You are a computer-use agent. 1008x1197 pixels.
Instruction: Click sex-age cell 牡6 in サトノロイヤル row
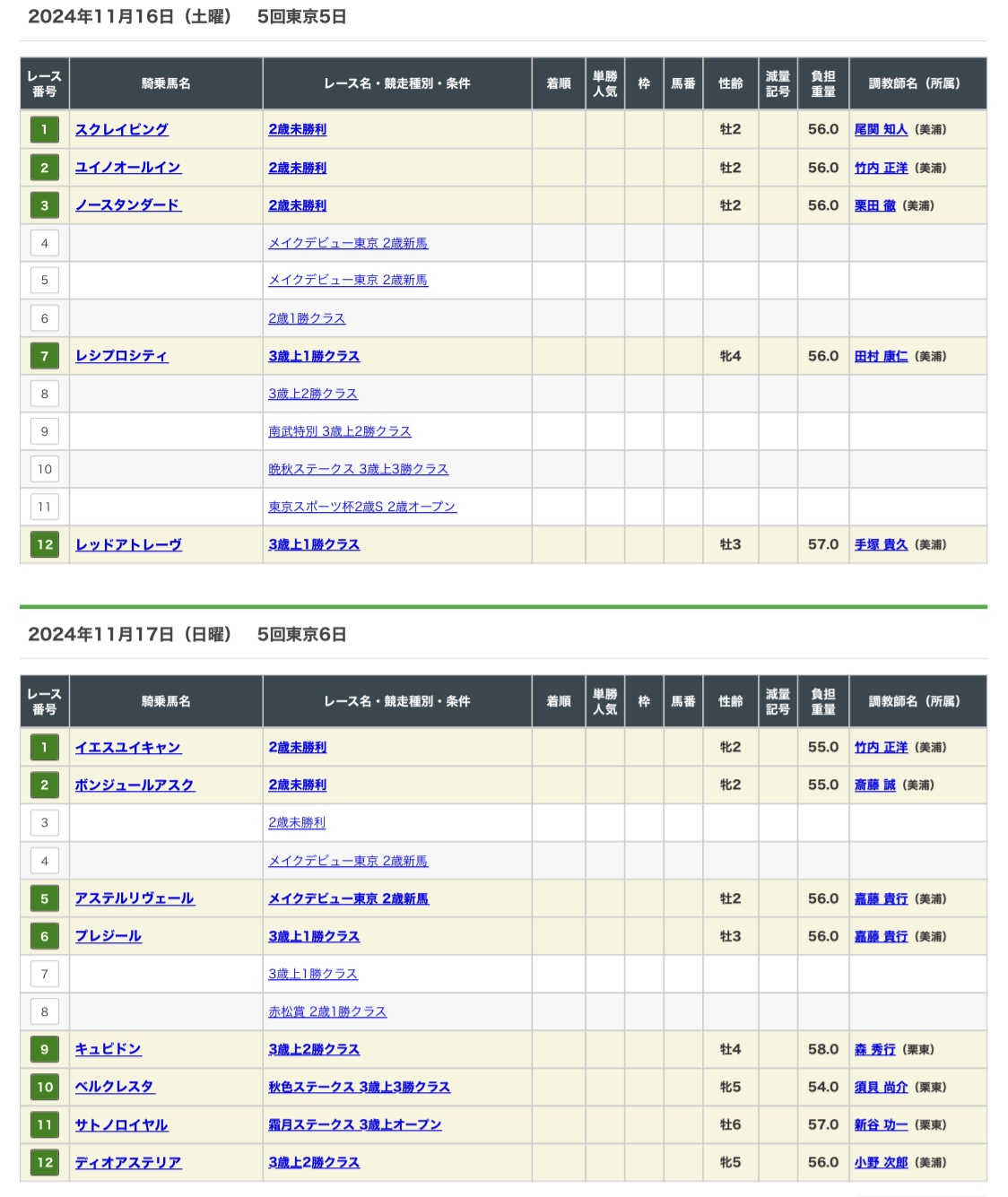731,1124
